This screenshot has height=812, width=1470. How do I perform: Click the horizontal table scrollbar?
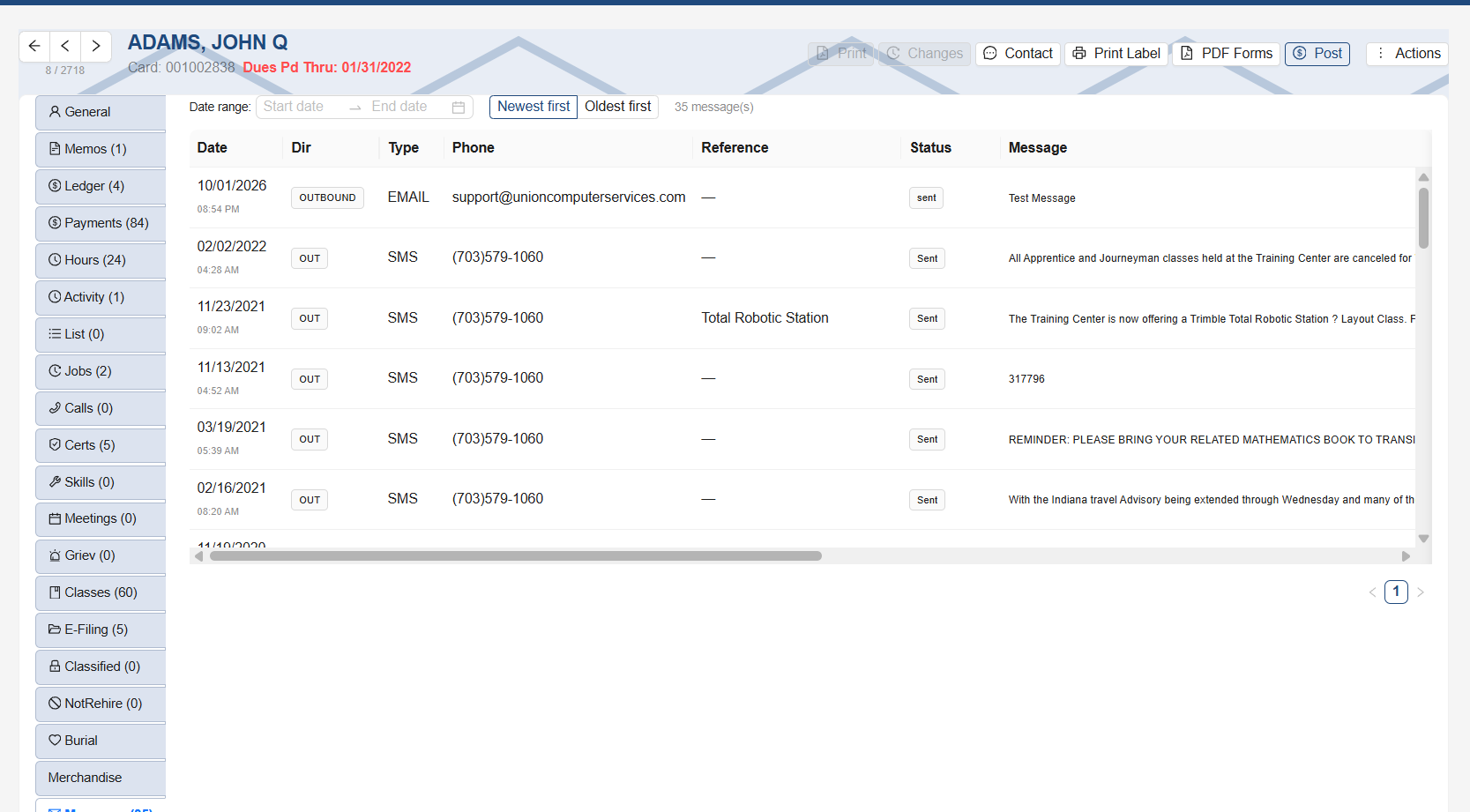click(x=515, y=556)
